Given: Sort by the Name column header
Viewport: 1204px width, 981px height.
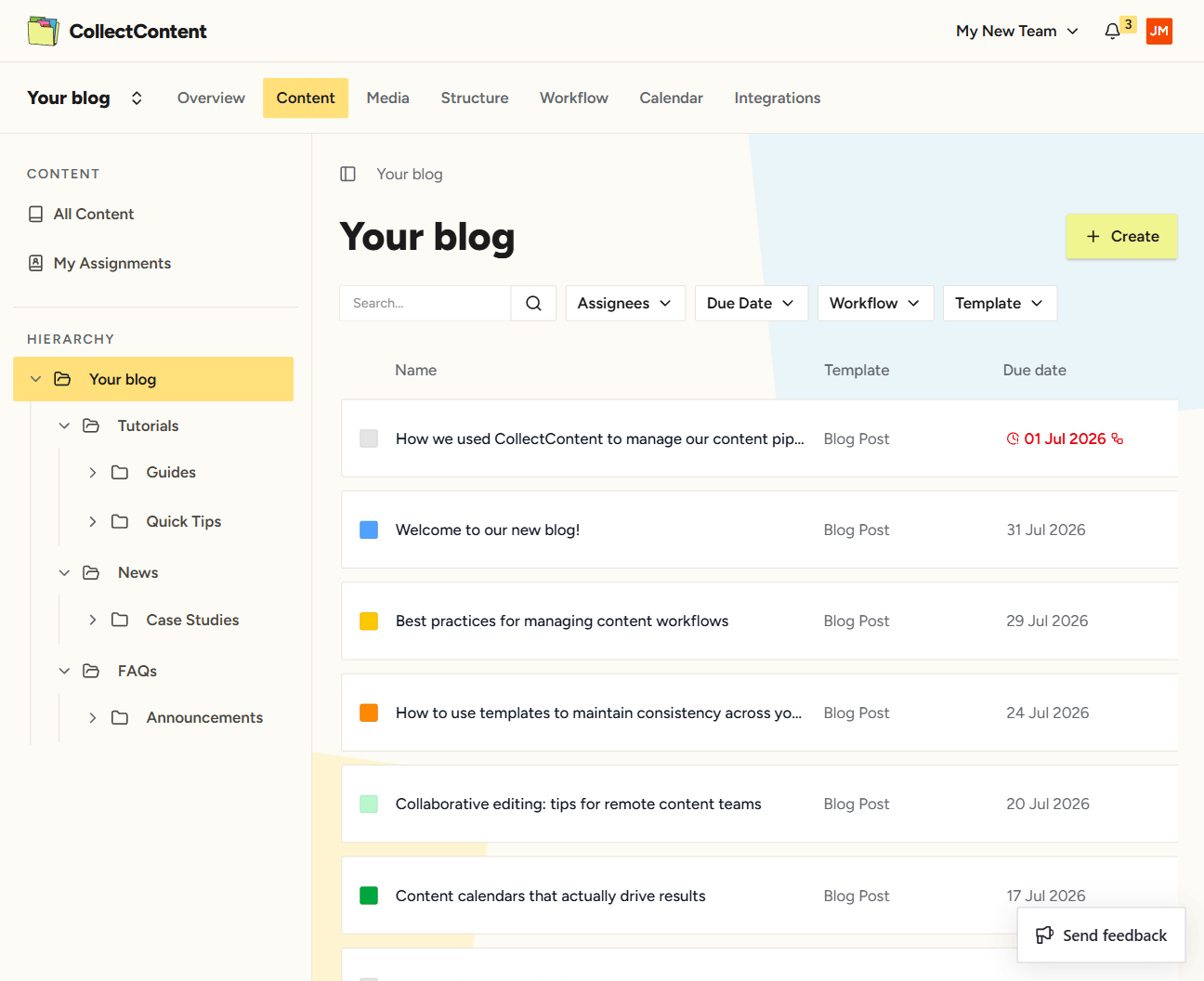Looking at the screenshot, I should [x=415, y=370].
